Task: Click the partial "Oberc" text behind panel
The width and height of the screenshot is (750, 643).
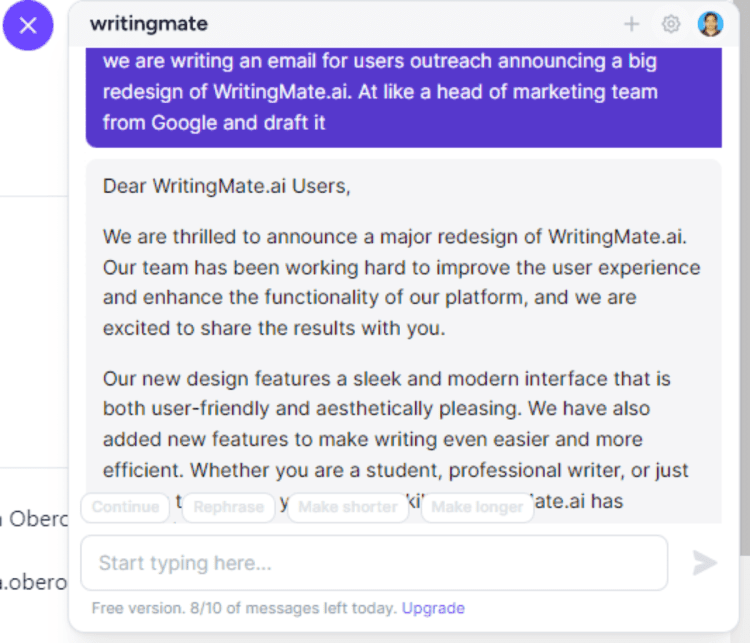Action: (37, 519)
